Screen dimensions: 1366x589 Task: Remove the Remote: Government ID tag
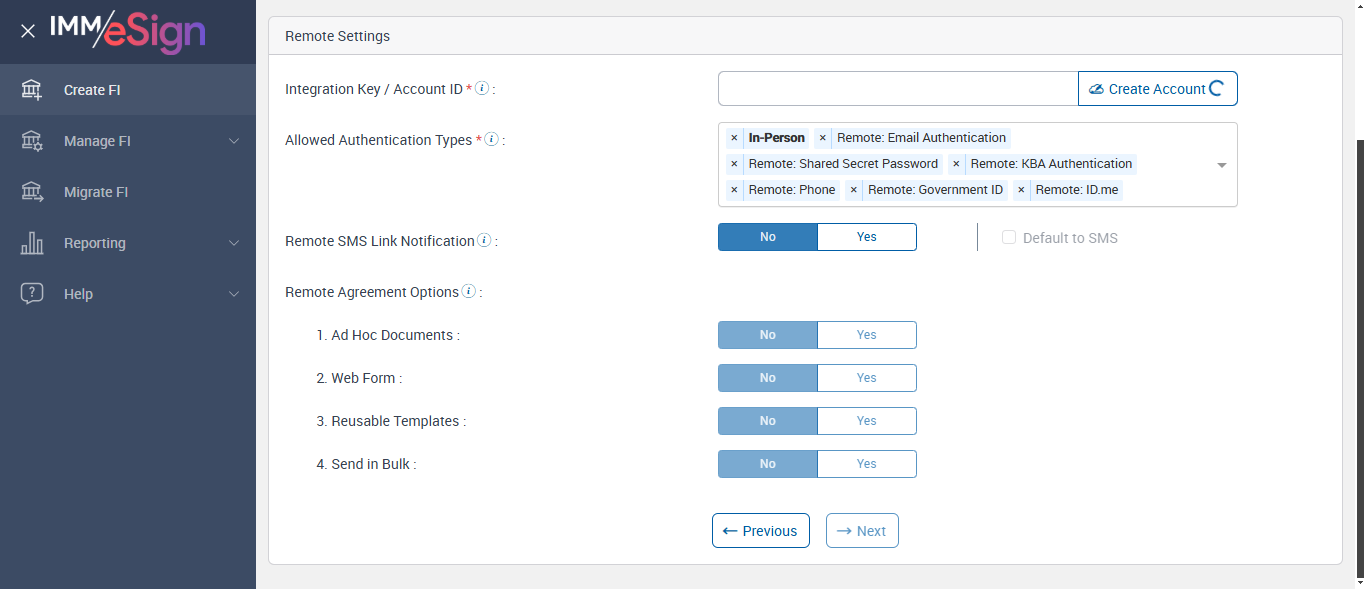pos(853,190)
